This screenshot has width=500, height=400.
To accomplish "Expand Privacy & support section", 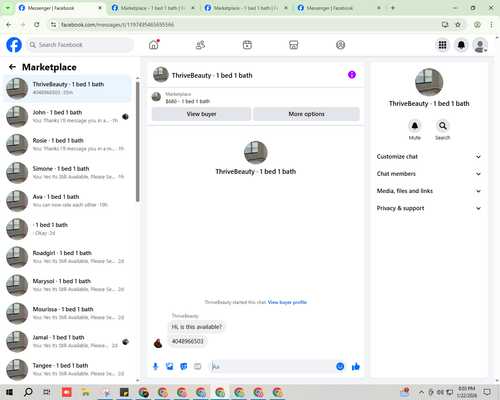I will tap(429, 208).
